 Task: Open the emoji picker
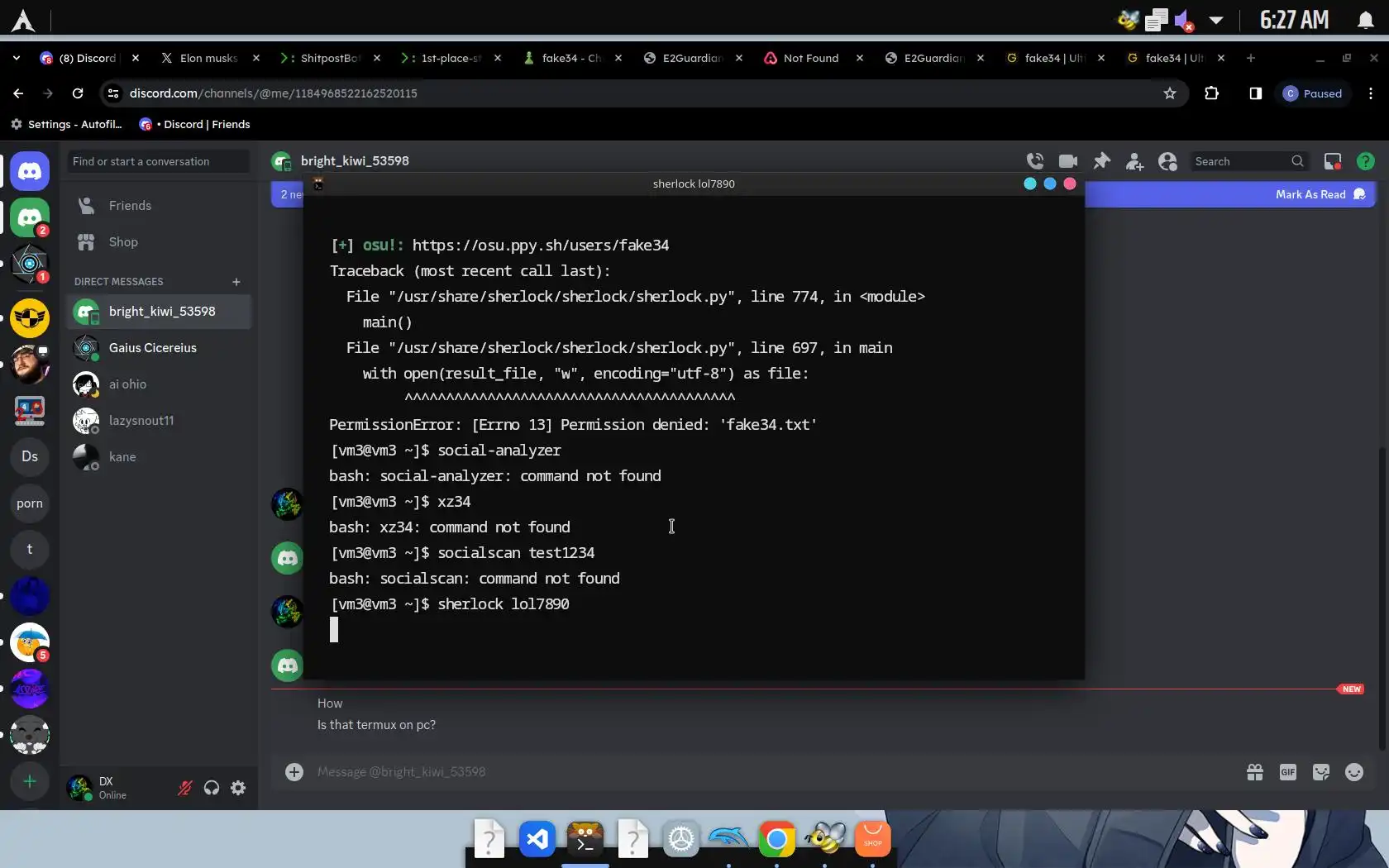[x=1354, y=772]
